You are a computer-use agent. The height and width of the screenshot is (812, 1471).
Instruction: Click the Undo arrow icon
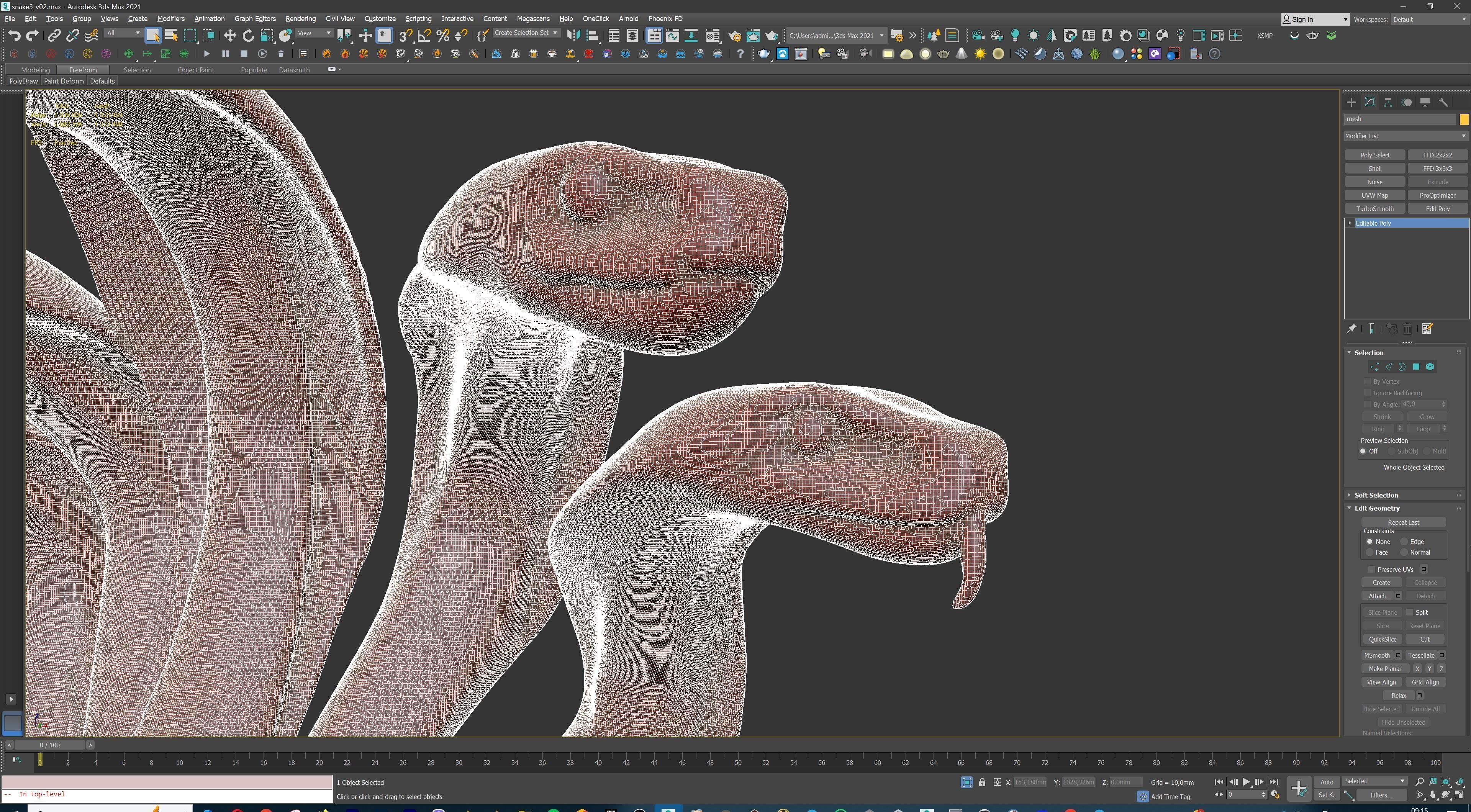14,36
